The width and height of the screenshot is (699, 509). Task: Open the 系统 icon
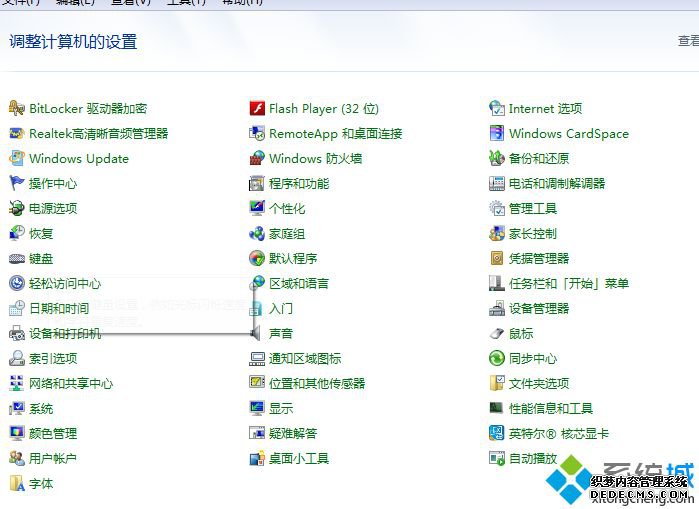pos(16,408)
